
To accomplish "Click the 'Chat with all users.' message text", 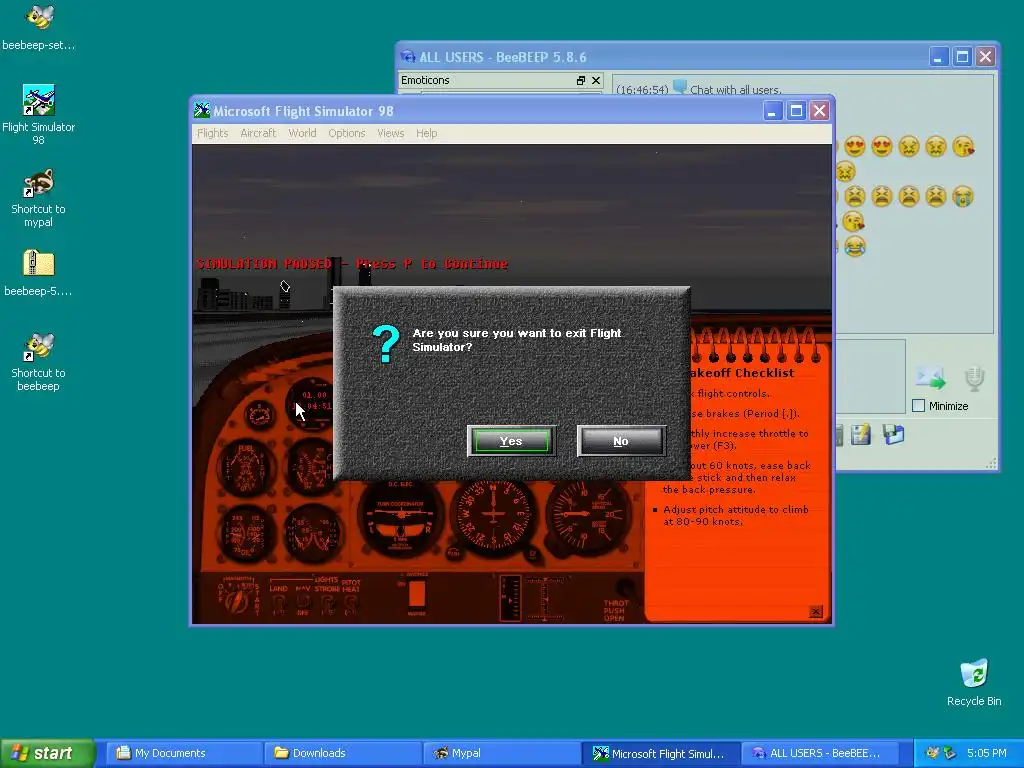I will click(x=735, y=90).
